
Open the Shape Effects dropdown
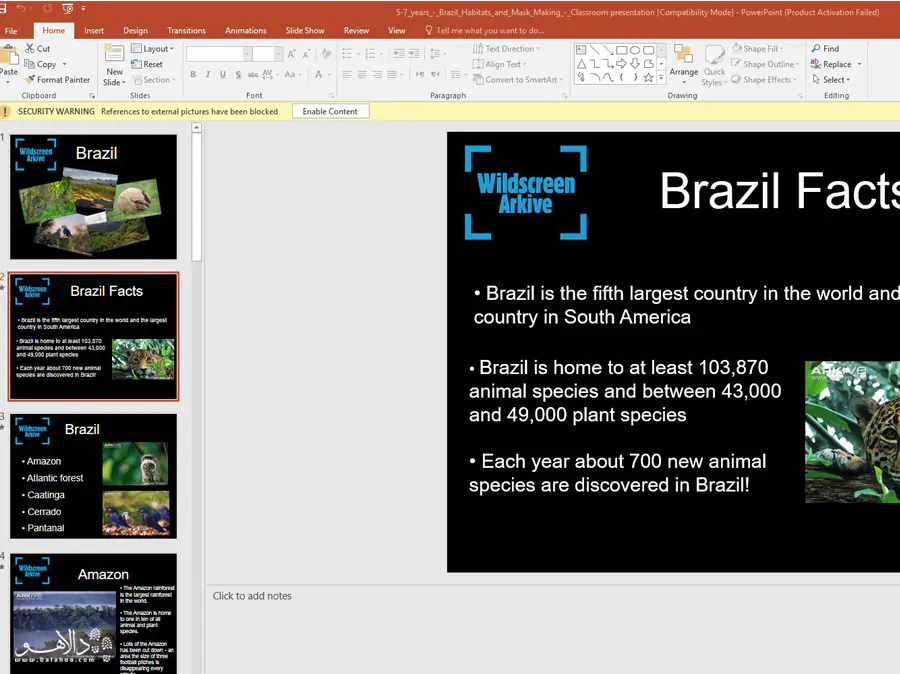click(x=764, y=80)
